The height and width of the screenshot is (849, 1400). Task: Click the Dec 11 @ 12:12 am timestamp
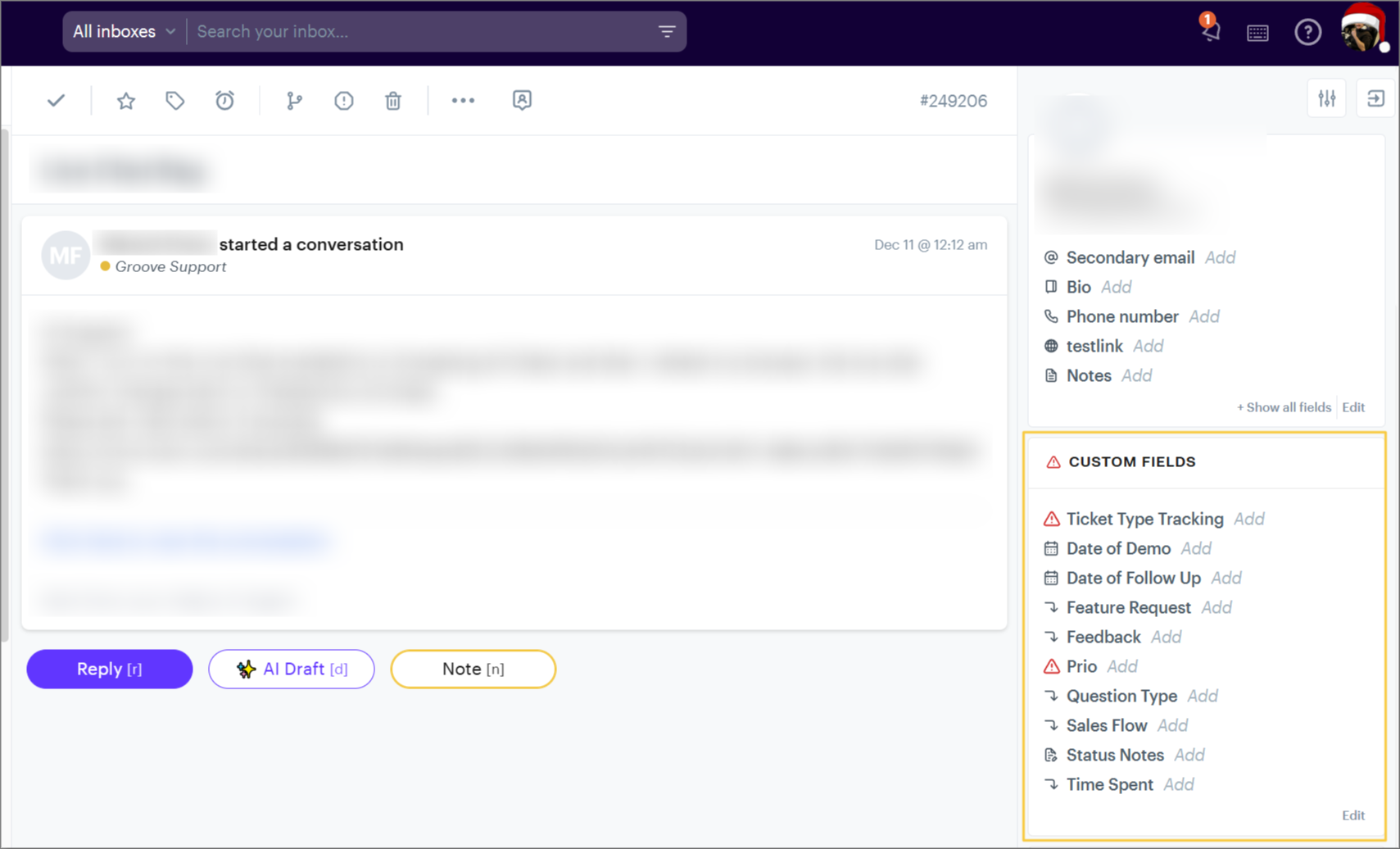tap(931, 244)
